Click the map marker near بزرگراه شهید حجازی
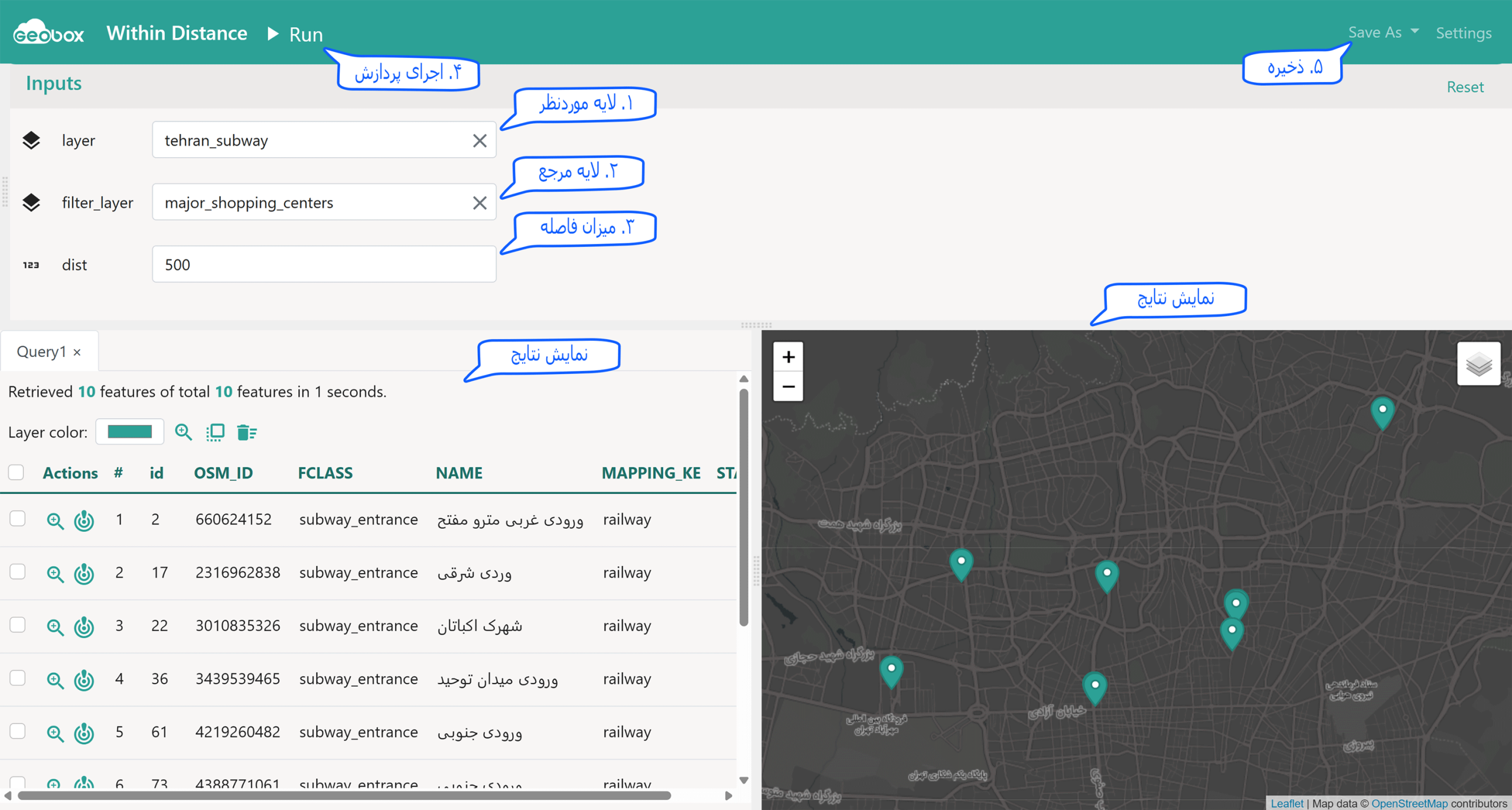The width and height of the screenshot is (1512, 810). 891,672
